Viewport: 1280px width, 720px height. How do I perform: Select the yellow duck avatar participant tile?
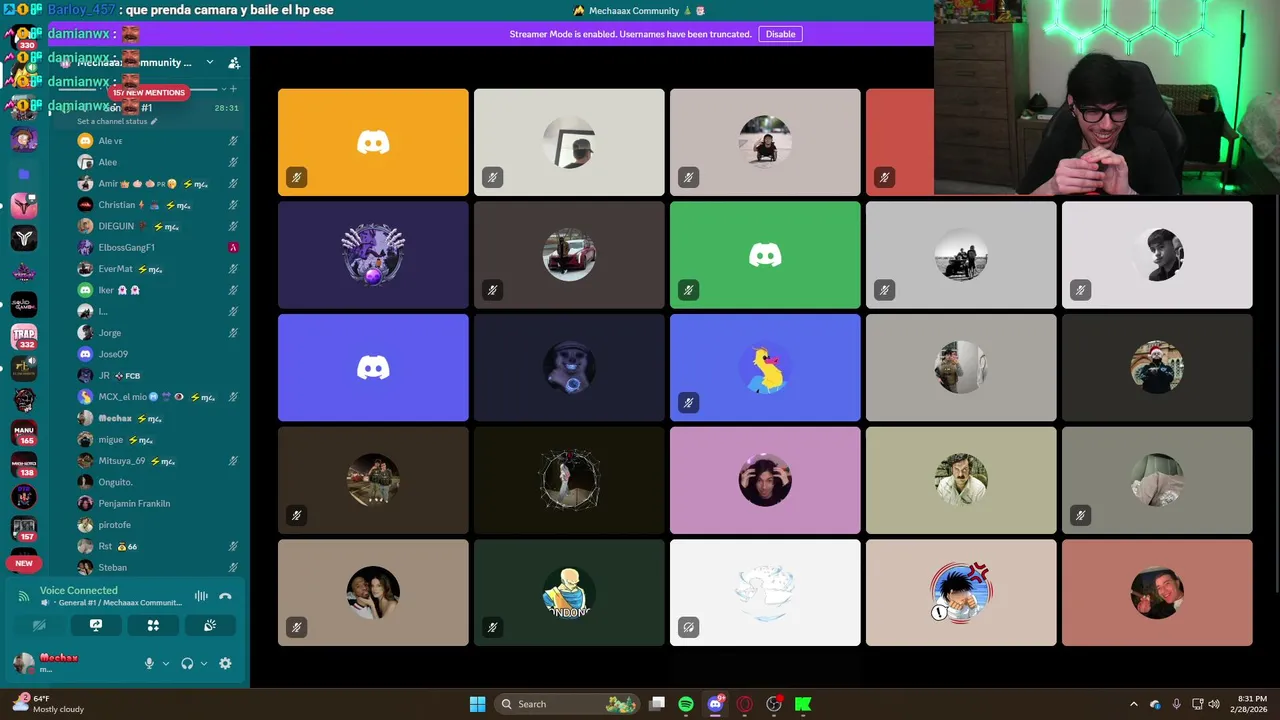765,367
